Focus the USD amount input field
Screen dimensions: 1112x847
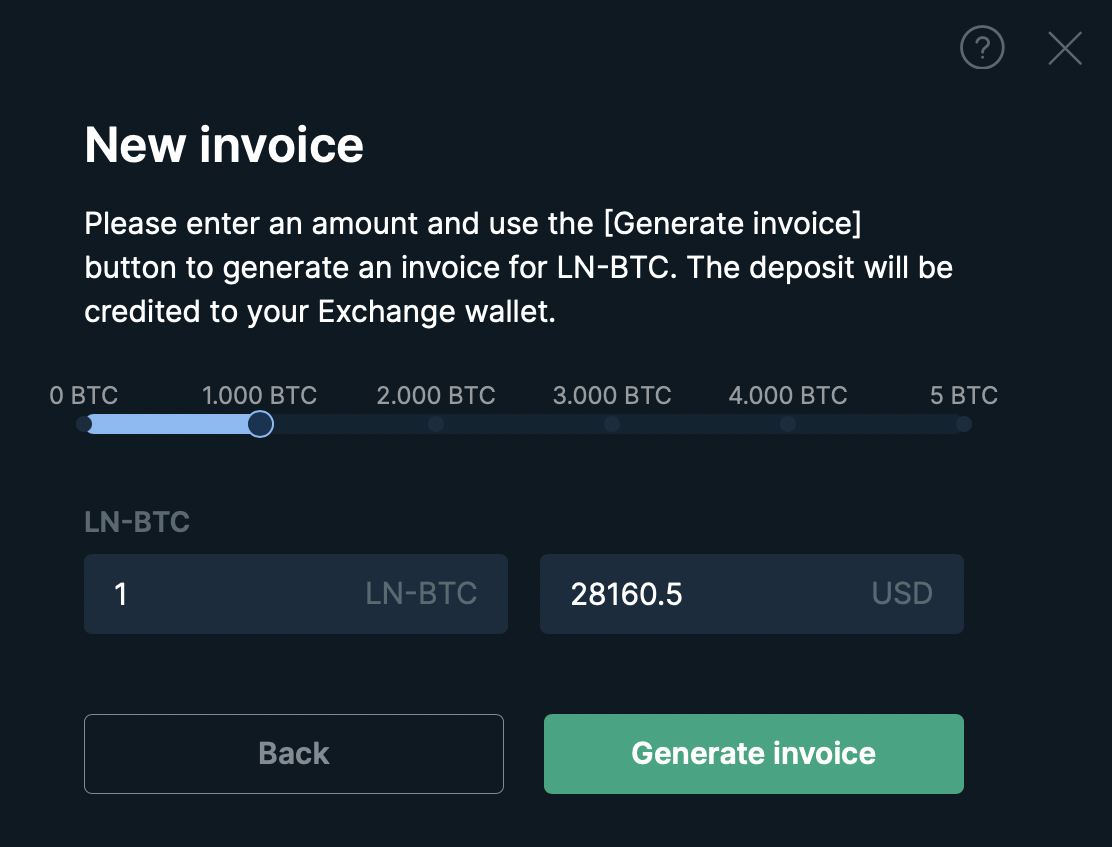(x=752, y=594)
